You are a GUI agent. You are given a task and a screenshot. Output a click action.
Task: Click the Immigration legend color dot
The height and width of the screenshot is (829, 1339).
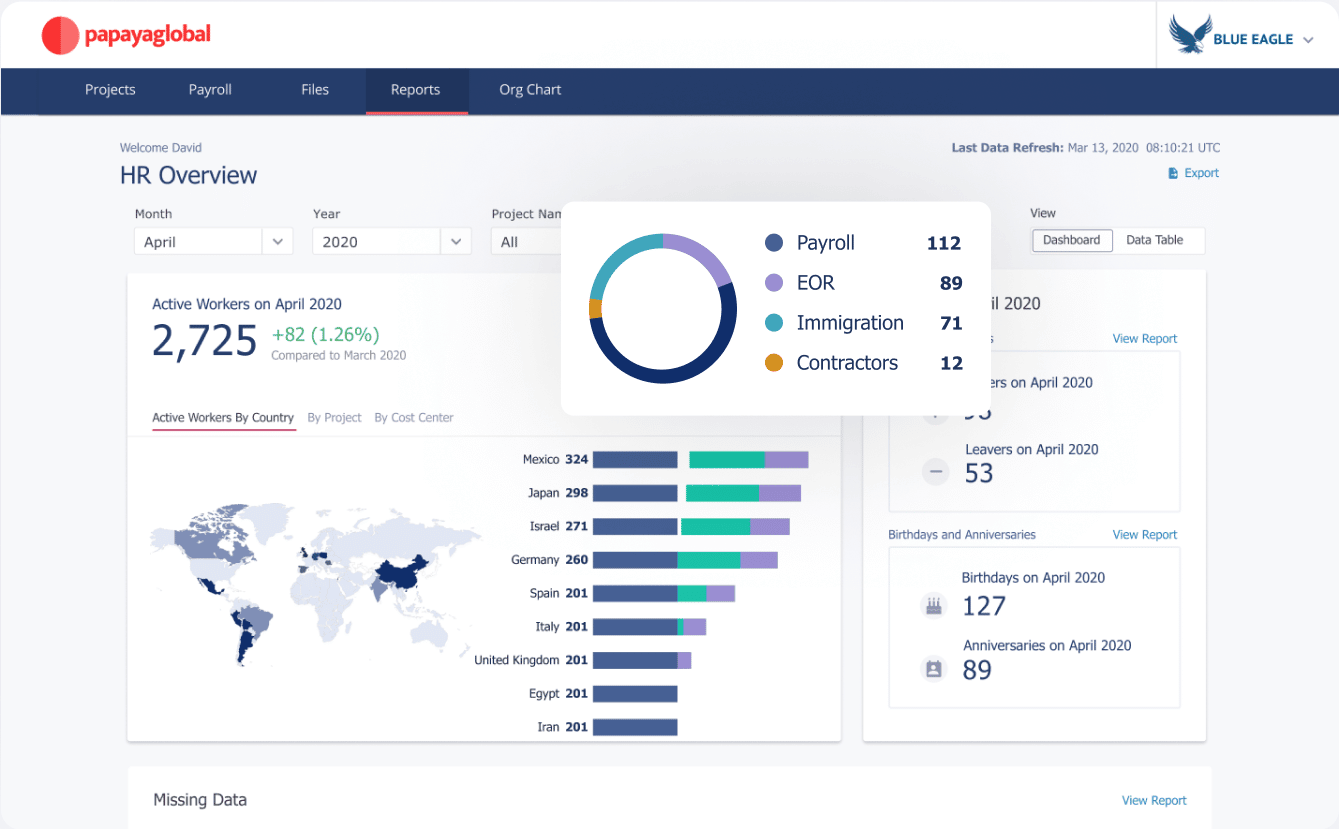(774, 323)
